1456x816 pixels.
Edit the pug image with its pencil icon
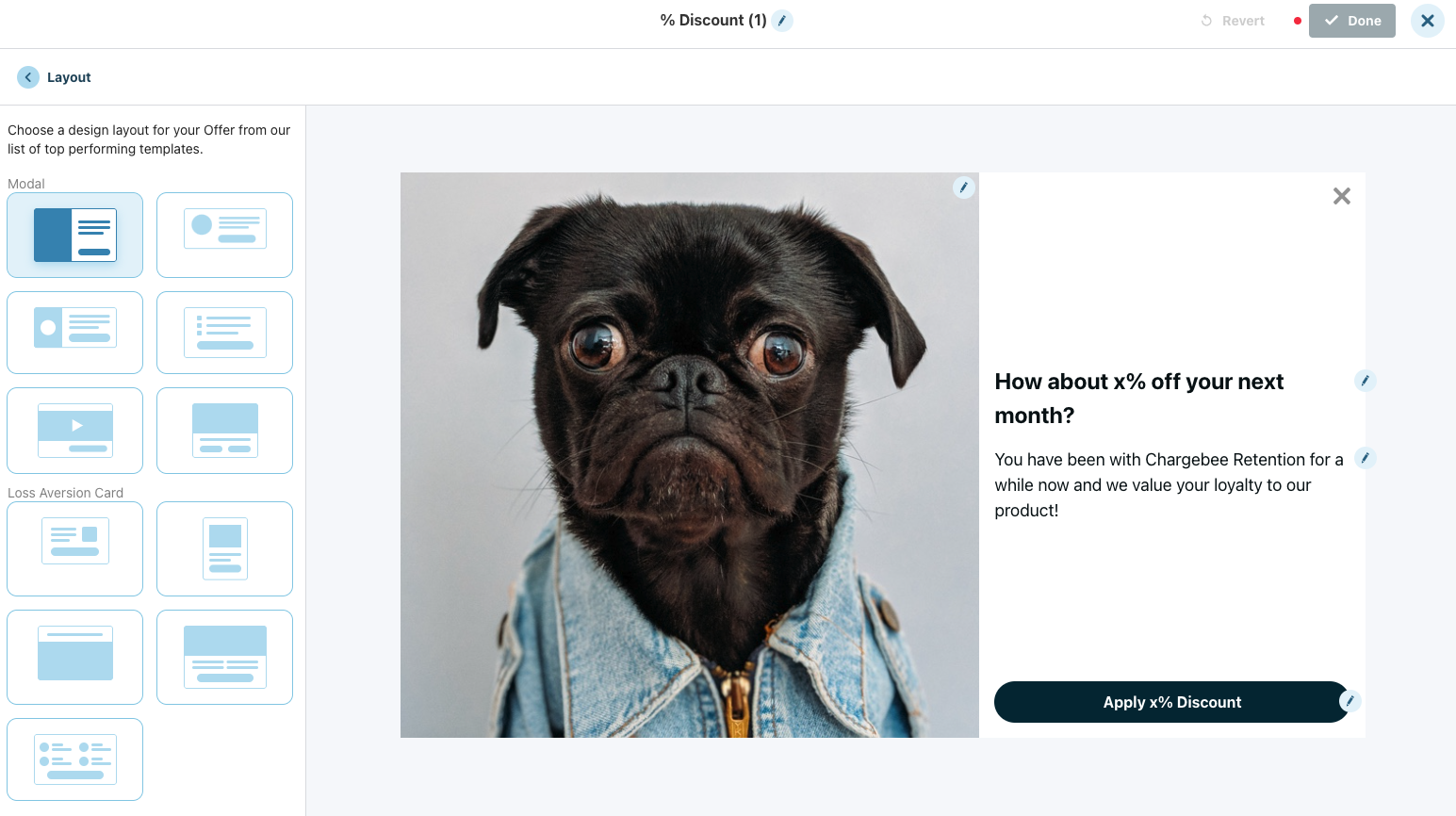[963, 188]
